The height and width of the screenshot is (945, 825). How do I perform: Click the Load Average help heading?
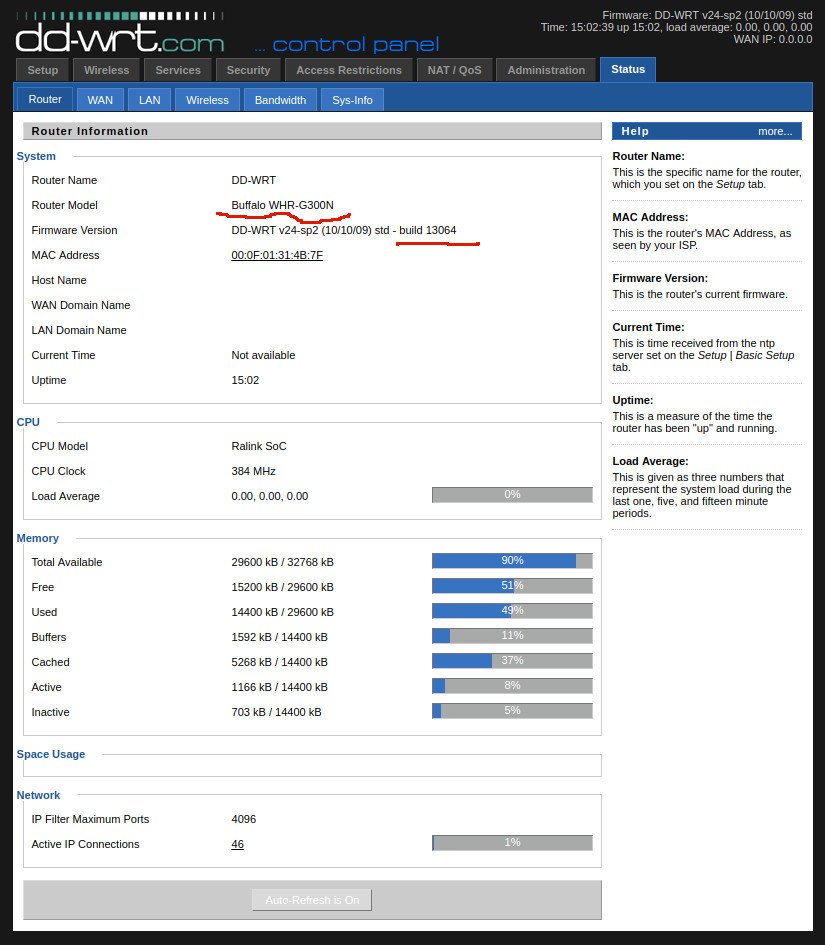coord(650,461)
